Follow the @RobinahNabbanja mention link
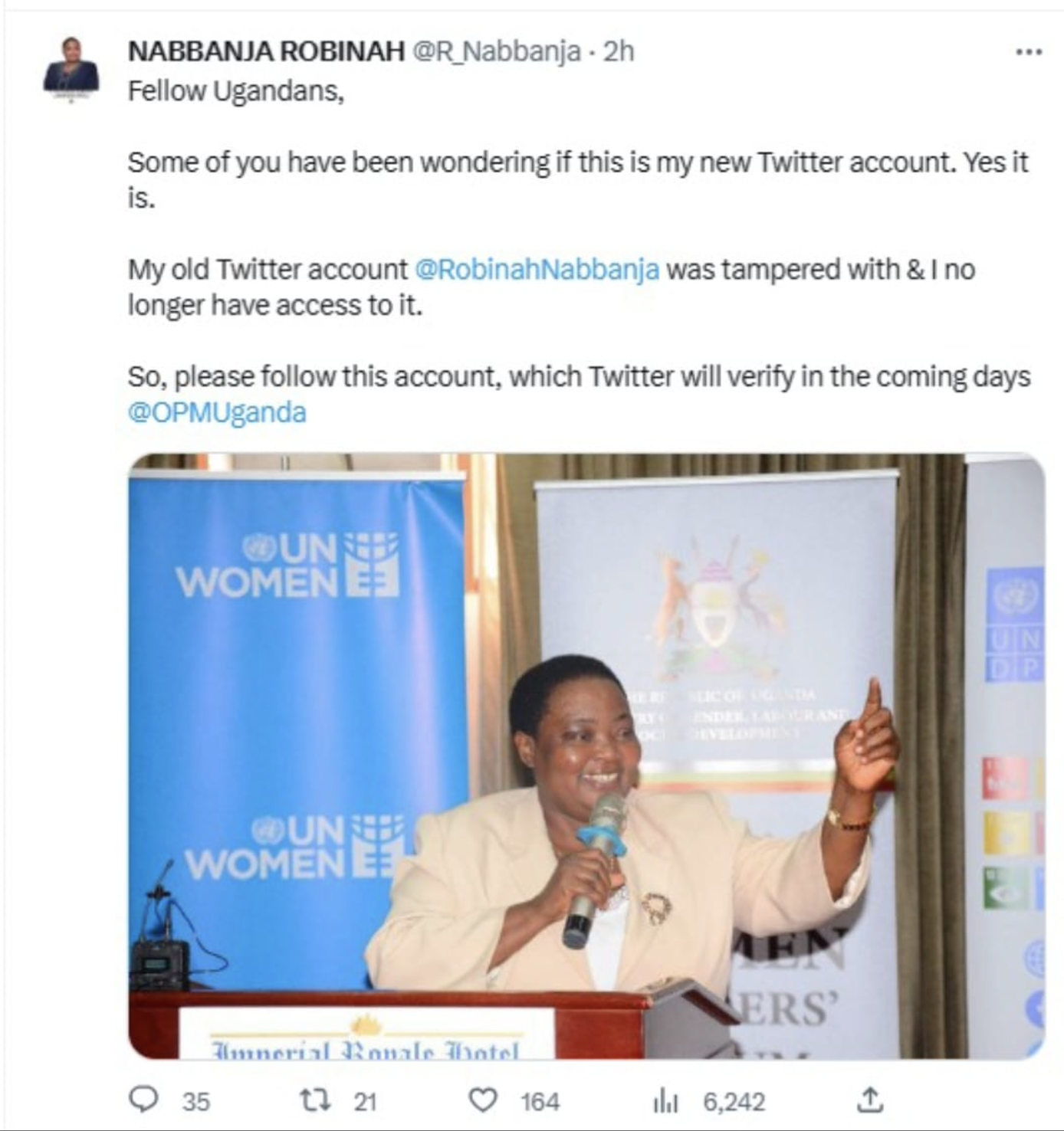This screenshot has width=1064, height=1131. pos(537,270)
